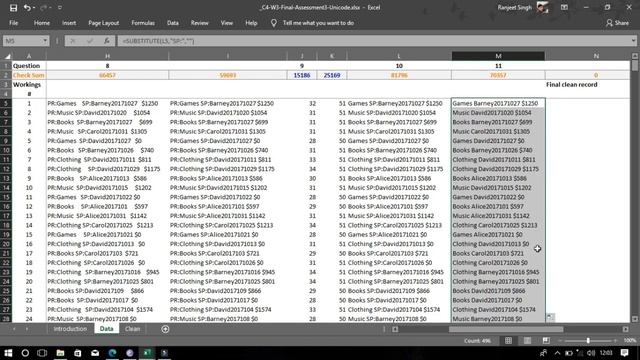This screenshot has height=360, width=640.
Task: Expand the formula bar chevron
Action: click(x=633, y=41)
